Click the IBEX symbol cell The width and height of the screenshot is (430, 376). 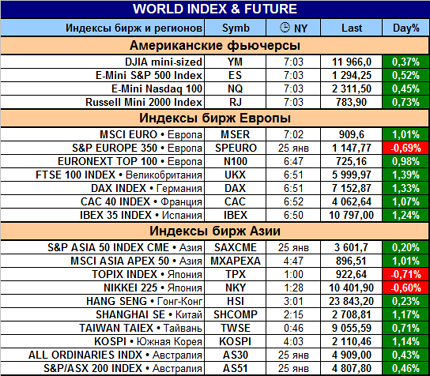tap(235, 215)
